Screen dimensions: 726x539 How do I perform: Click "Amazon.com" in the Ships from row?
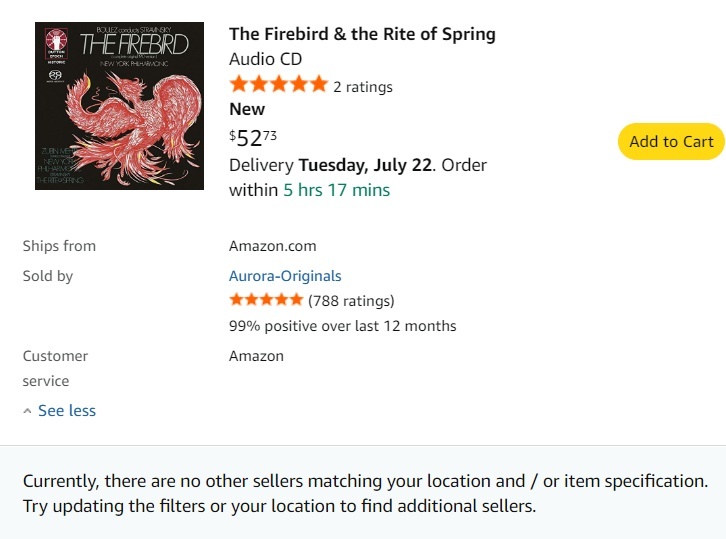272,246
